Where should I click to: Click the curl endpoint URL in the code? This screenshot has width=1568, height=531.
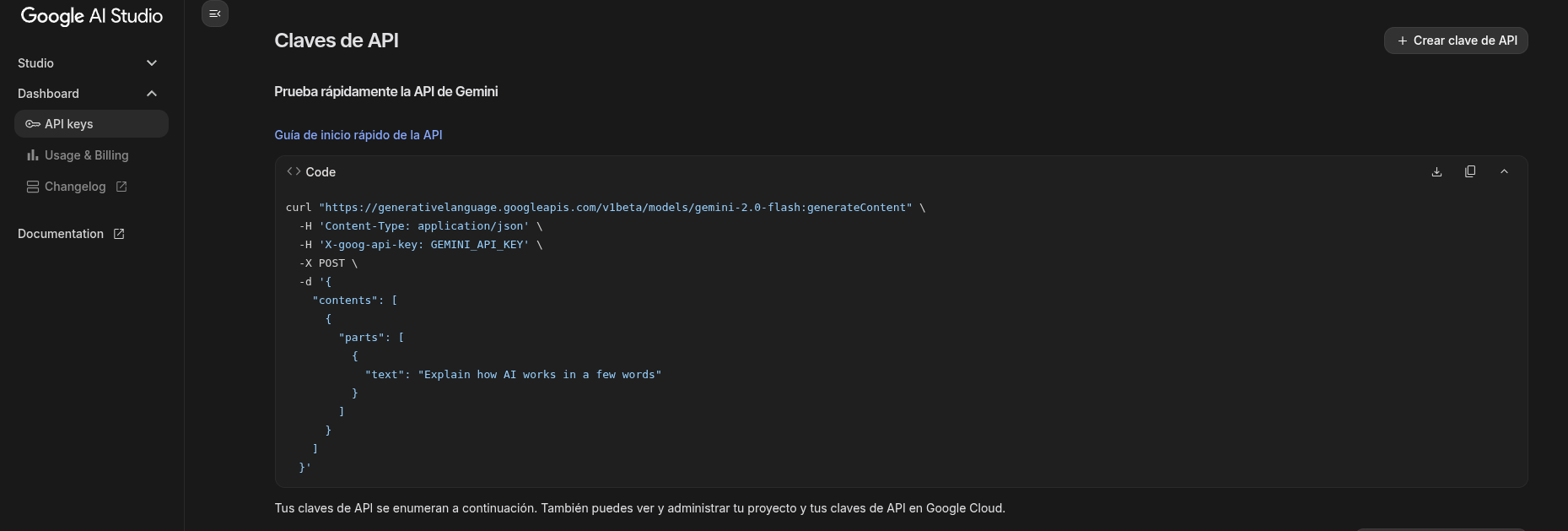click(615, 208)
